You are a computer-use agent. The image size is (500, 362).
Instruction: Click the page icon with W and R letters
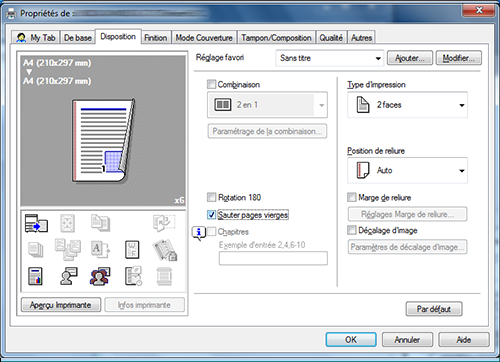(132, 250)
